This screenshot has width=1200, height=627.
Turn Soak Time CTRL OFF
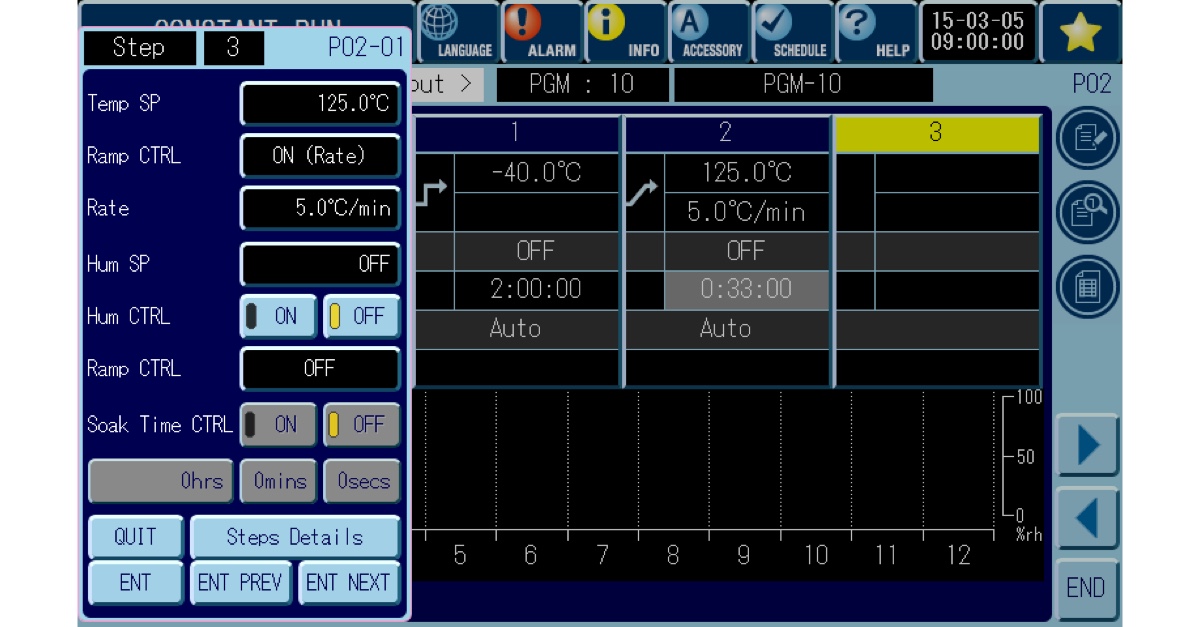362,424
